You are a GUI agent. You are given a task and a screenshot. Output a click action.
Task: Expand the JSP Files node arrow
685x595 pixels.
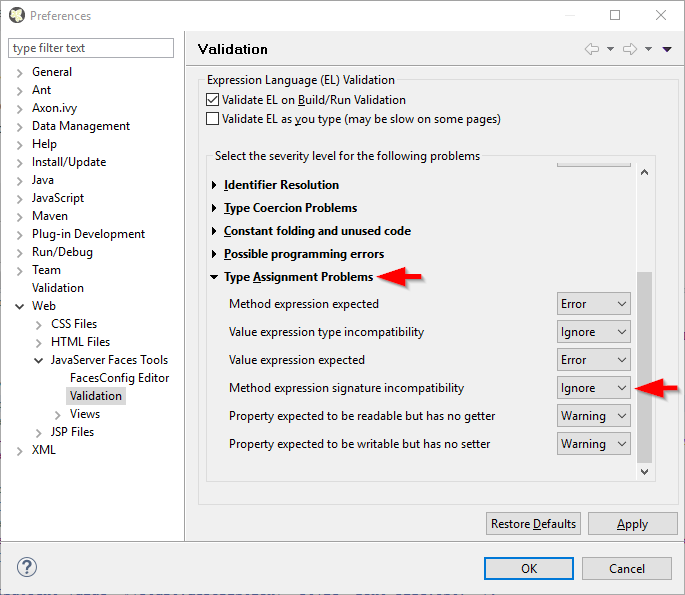[38, 433]
